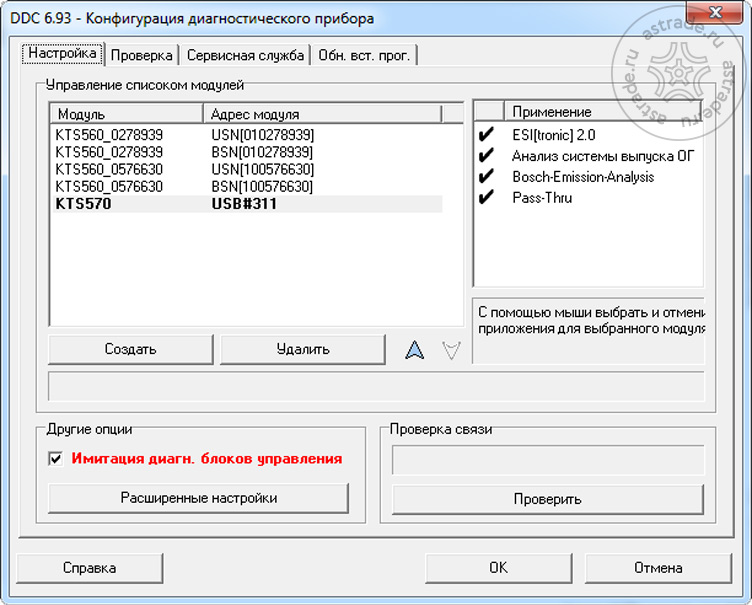The image size is (752, 605).
Task: Click the USB#311 address cell
Action: [x=244, y=204]
